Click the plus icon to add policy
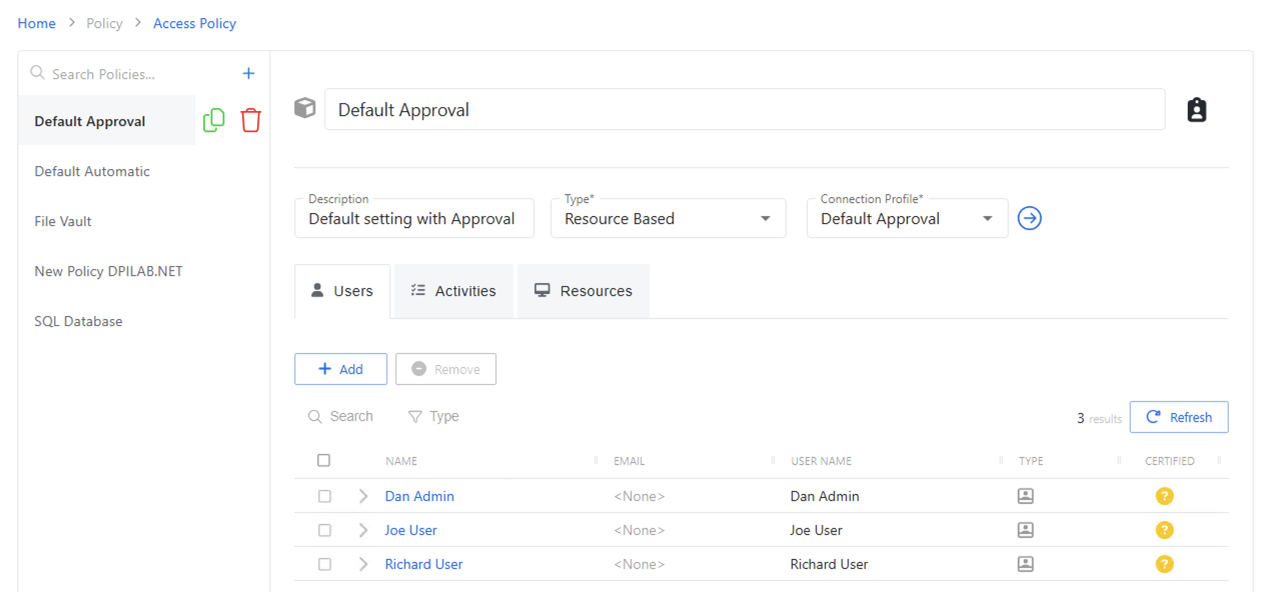1262x592 pixels. pyautogui.click(x=249, y=73)
